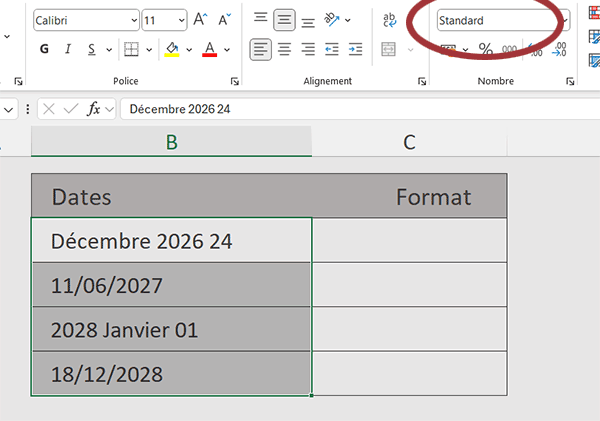This screenshot has height=421, width=600.
Task: Open the font size dropdown
Action: click(x=180, y=20)
